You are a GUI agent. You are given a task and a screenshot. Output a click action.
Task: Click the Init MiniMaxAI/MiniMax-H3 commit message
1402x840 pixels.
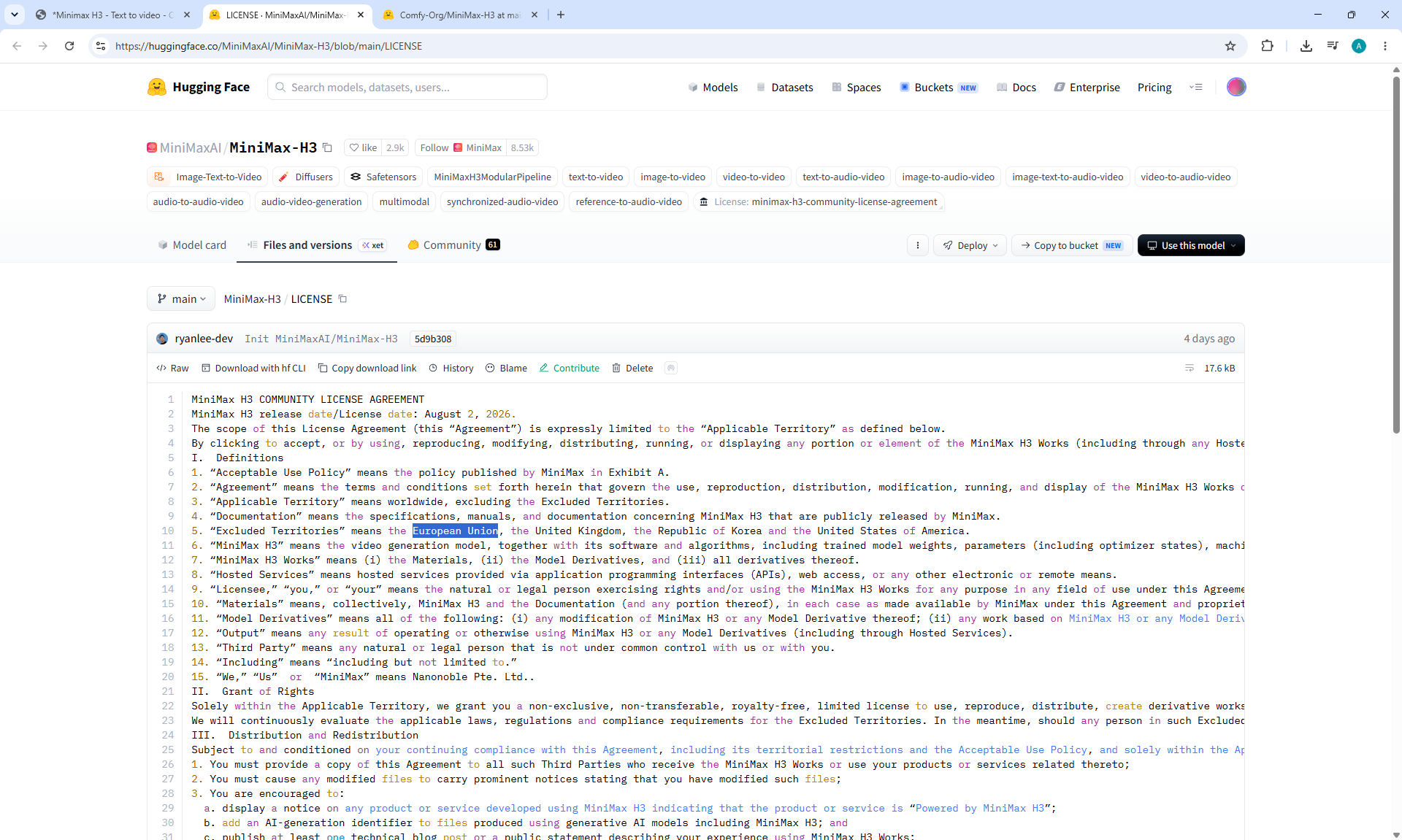tap(321, 339)
